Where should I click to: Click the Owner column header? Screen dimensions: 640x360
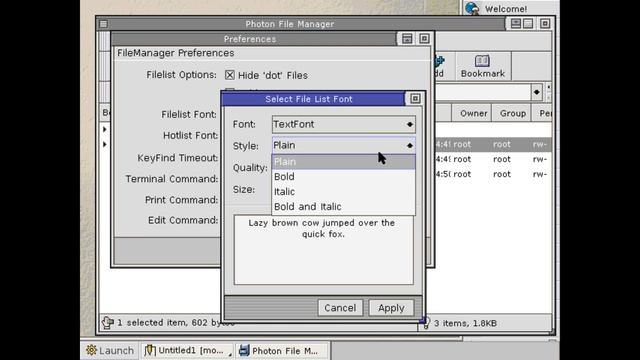[x=473, y=113]
